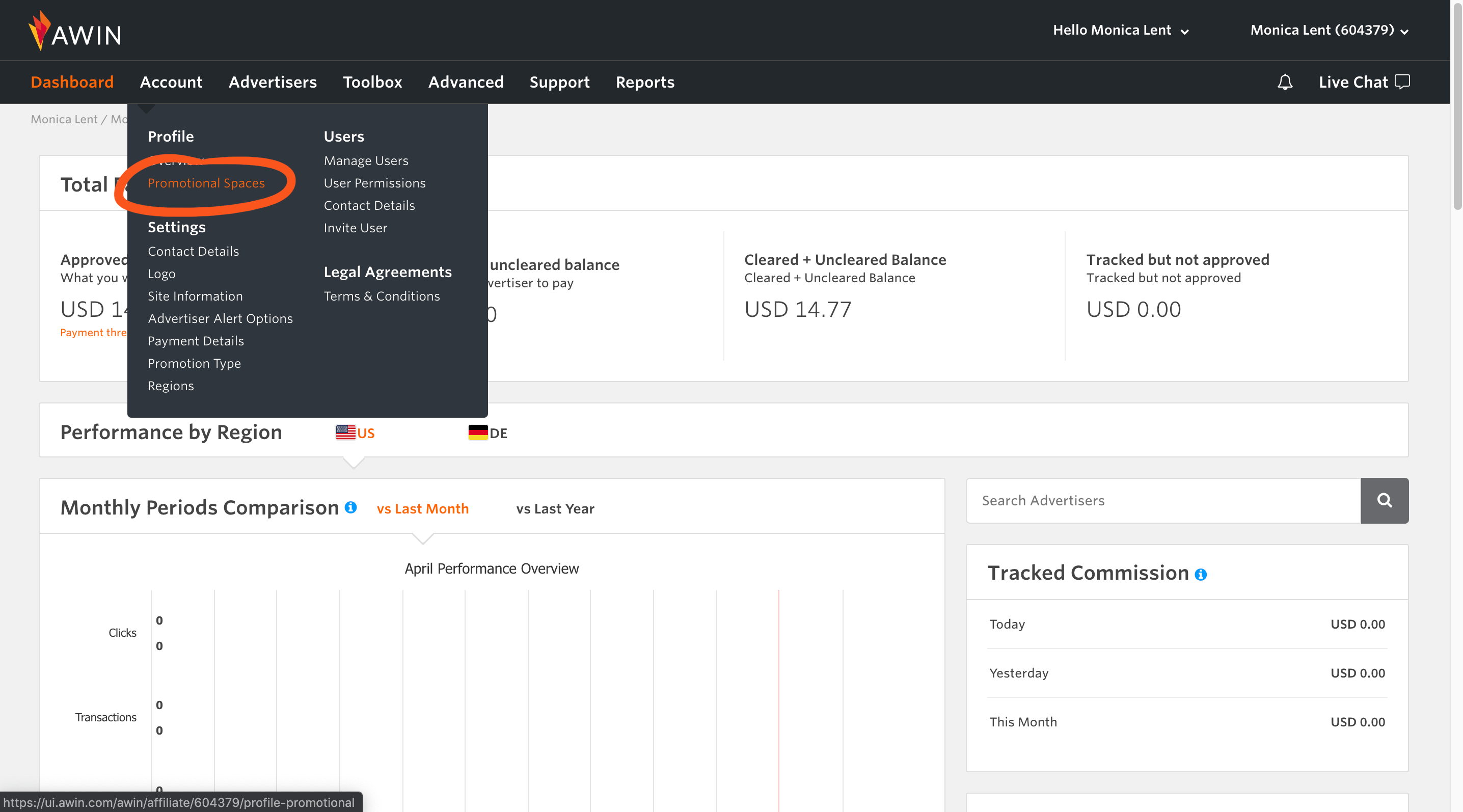The image size is (1463, 812).
Task: Open Promotion Type settings
Action: 194,363
